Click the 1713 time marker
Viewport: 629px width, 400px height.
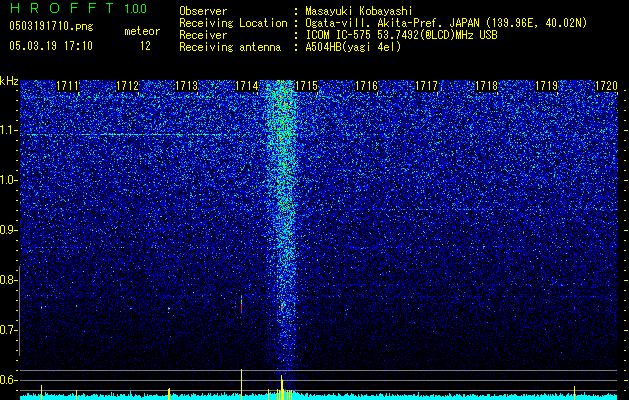pos(187,85)
